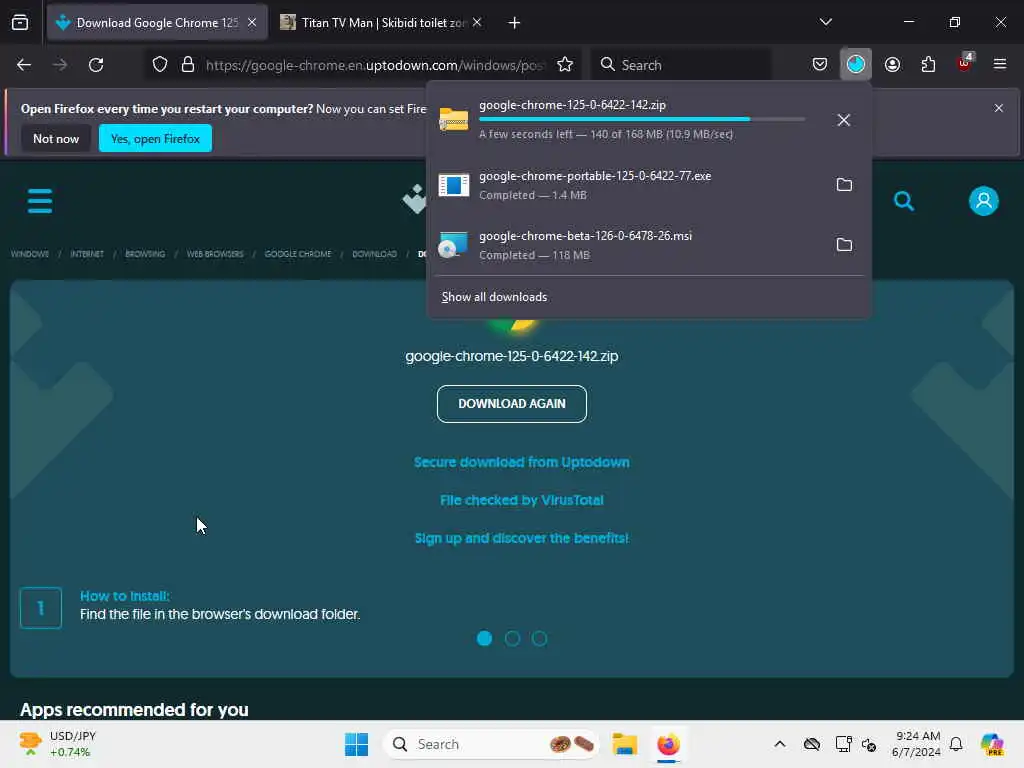1024x768 pixels.
Task: Click the WEB BROWSERS breadcrumb
Action: coord(215,254)
